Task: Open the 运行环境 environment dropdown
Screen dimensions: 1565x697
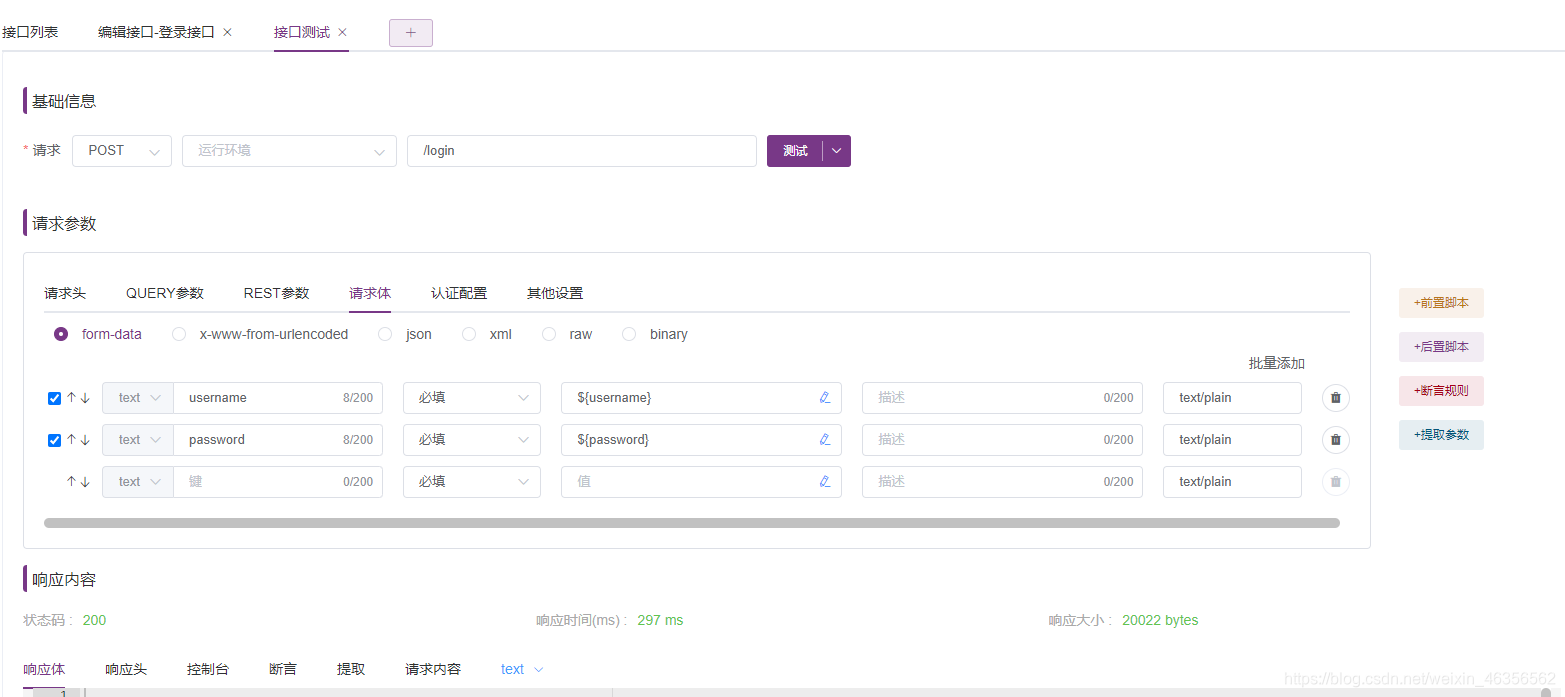Action: click(288, 150)
